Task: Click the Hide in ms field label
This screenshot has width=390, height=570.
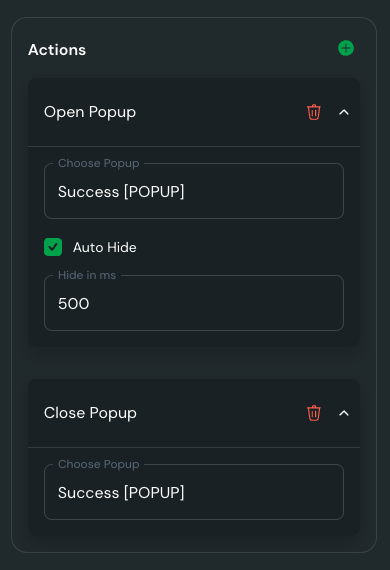Action: click(87, 275)
